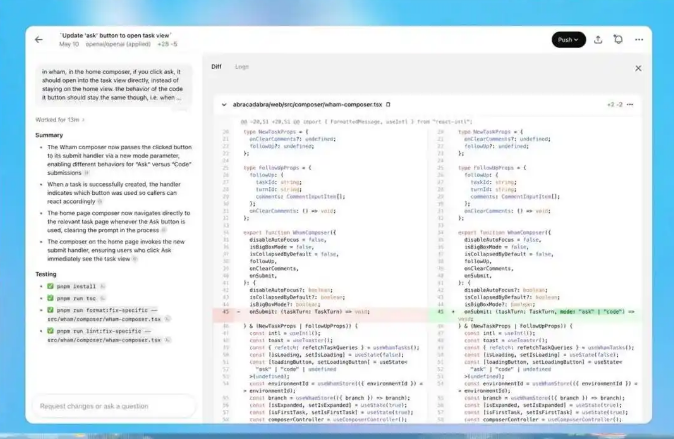Go back using the left arrow icon
The height and width of the screenshot is (439, 674).
(39, 40)
